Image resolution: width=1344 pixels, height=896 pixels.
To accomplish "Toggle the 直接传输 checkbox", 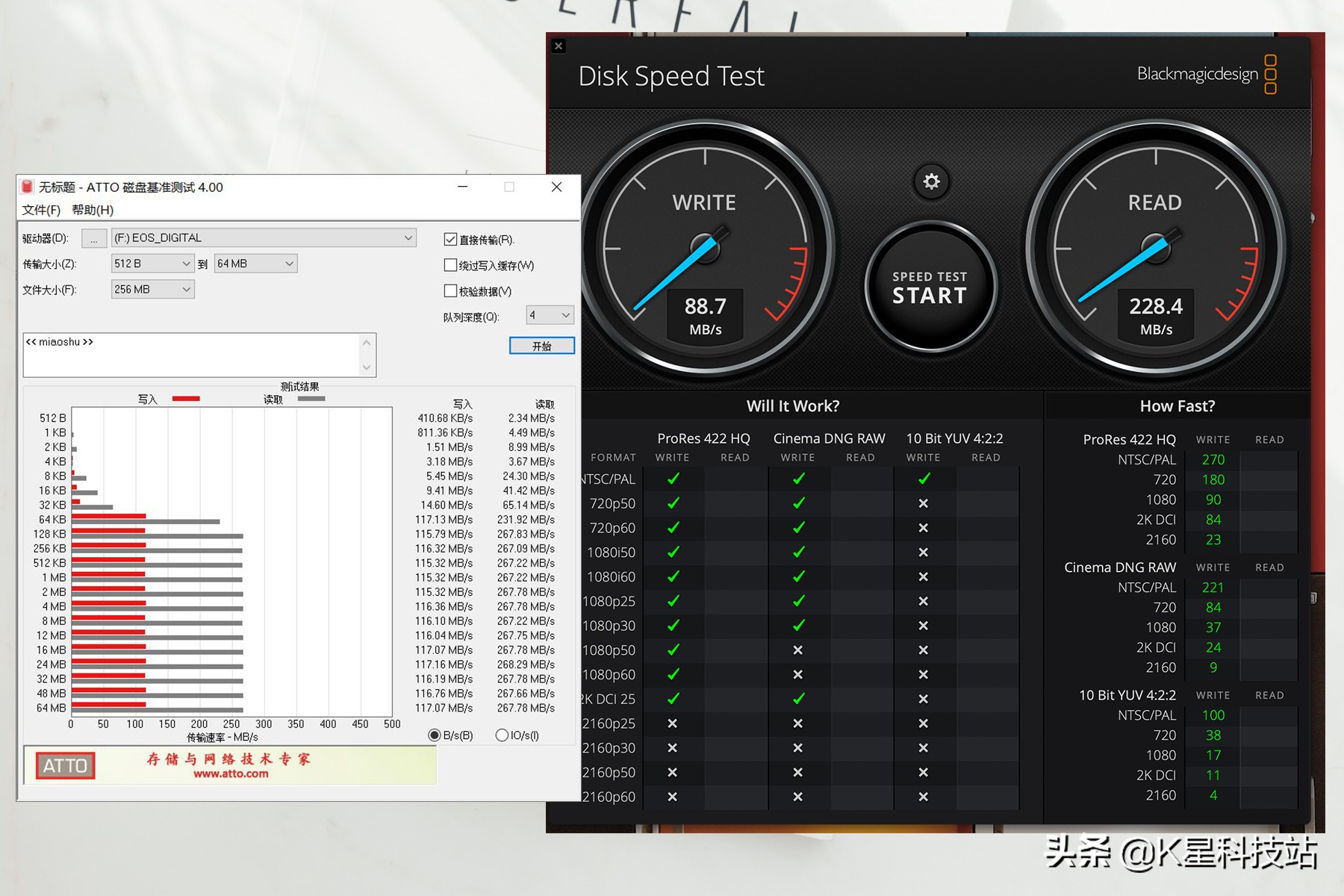I will point(450,240).
